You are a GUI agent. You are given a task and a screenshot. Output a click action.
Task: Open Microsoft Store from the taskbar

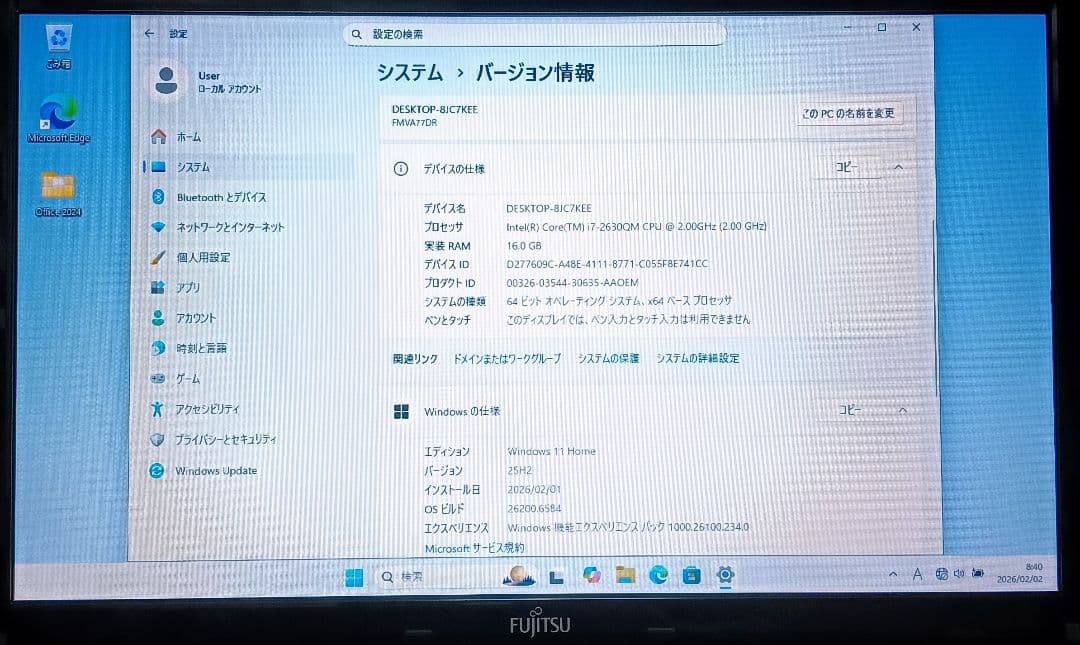[690, 576]
